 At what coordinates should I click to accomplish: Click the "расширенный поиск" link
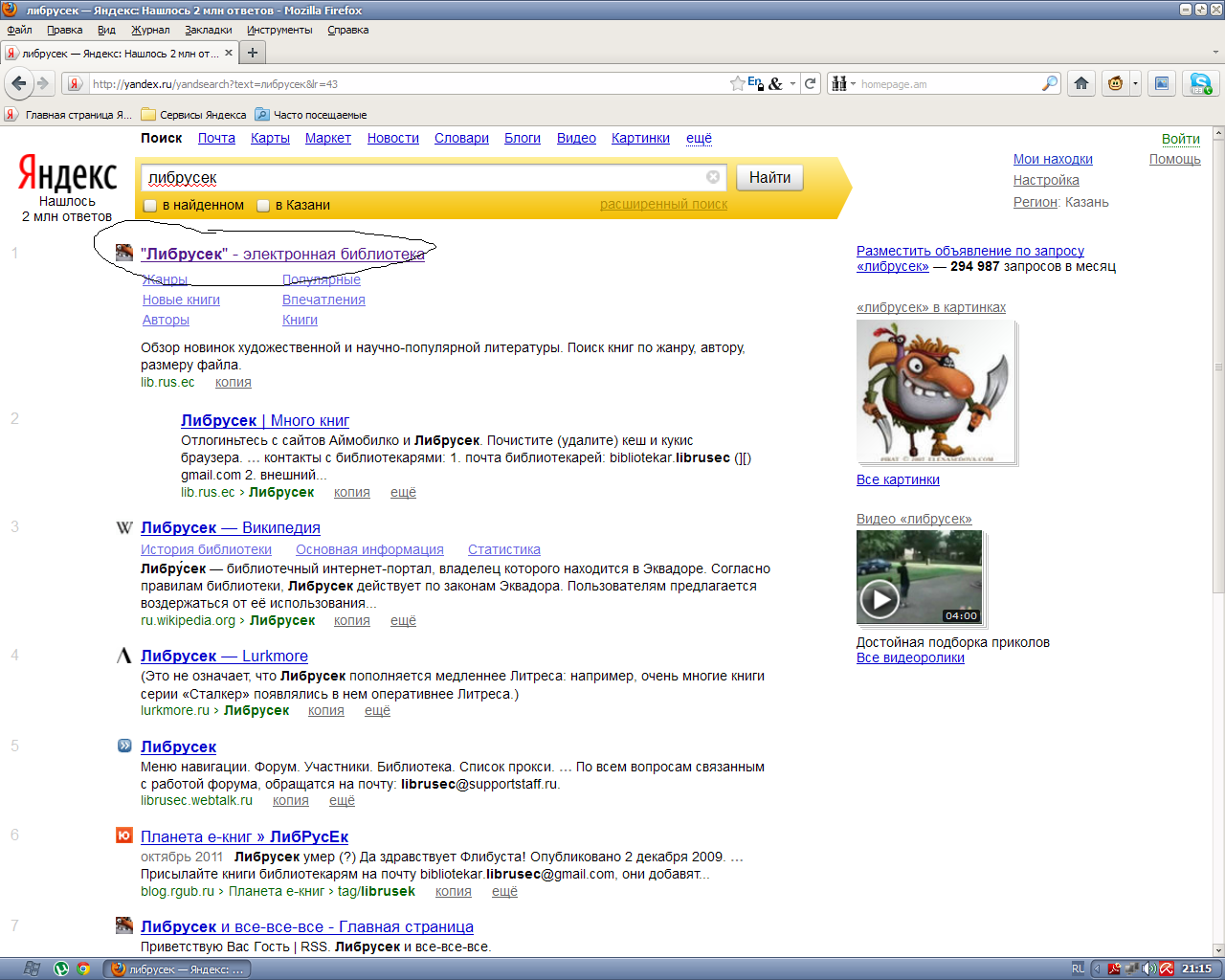point(663,204)
